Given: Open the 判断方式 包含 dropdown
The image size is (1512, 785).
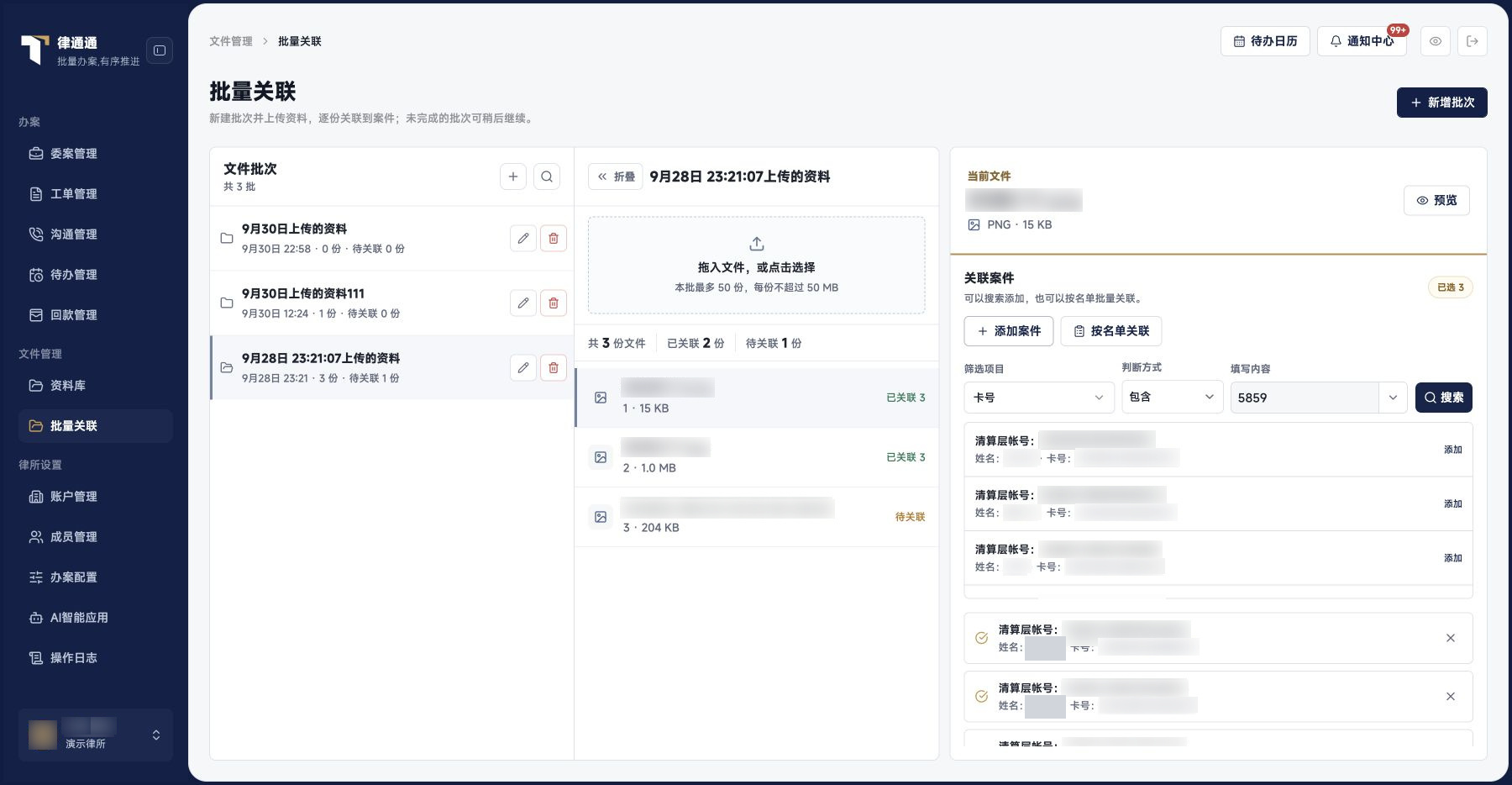Looking at the screenshot, I should 1173,397.
